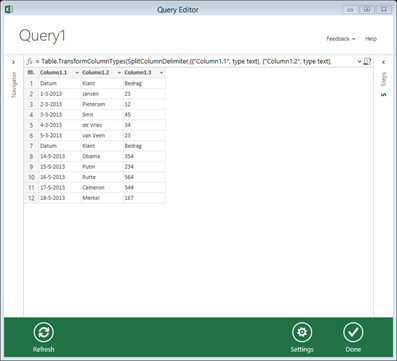Click the table corner menu icon
The image size is (397, 361).
(31, 72)
